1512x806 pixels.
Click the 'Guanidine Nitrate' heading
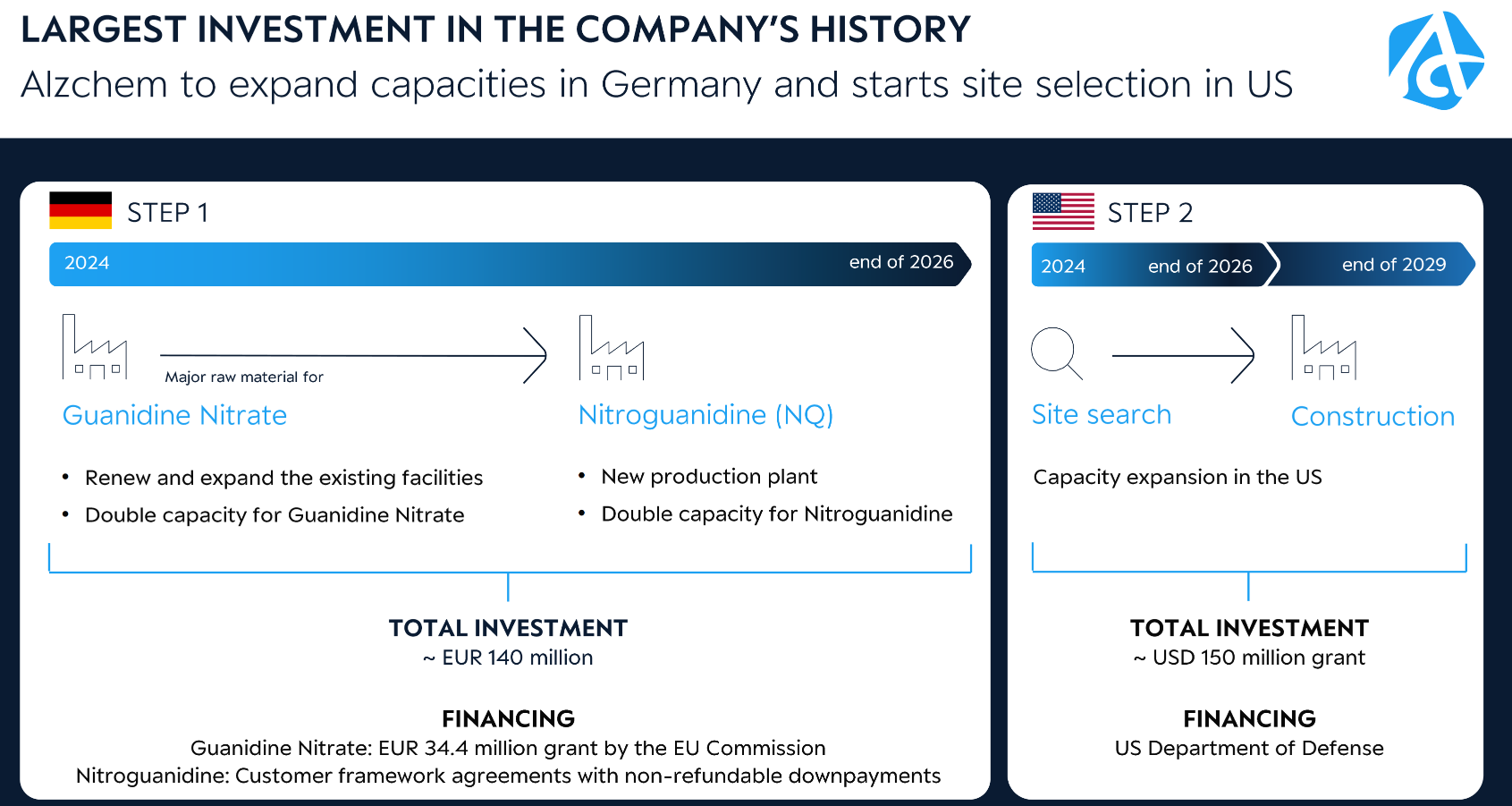click(x=174, y=415)
